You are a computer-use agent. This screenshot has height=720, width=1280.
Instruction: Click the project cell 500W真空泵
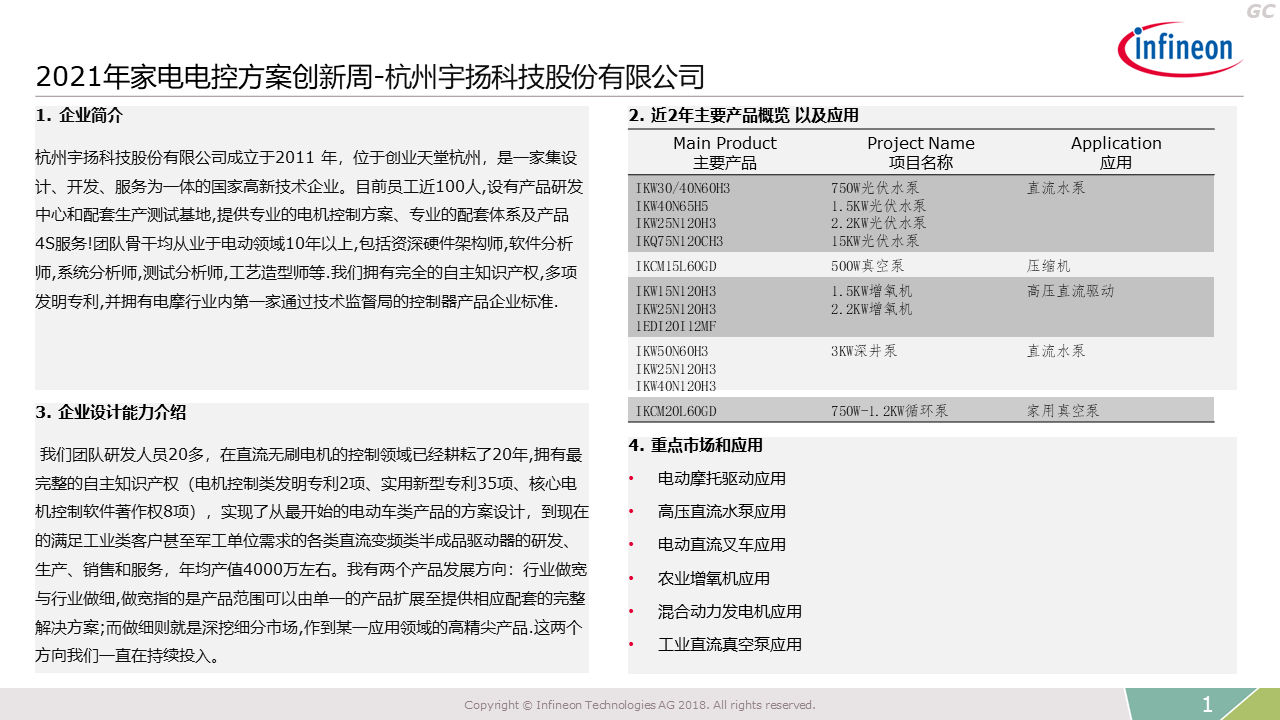[x=868, y=266]
